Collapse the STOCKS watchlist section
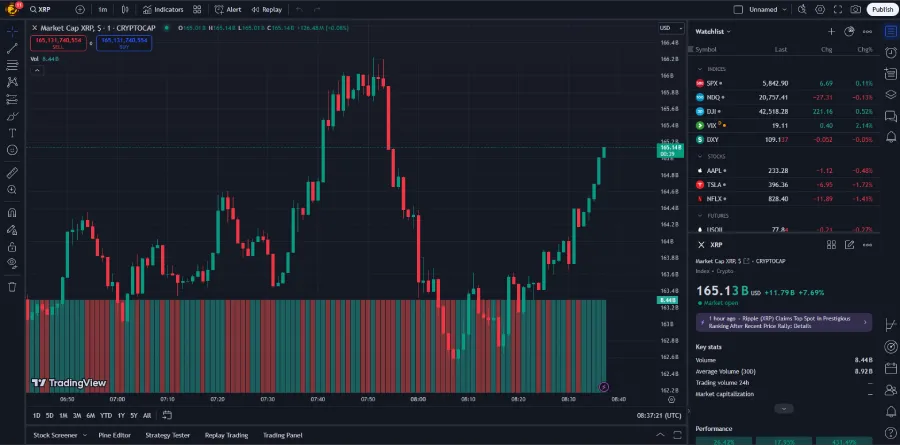The height and width of the screenshot is (445, 900). tap(700, 156)
